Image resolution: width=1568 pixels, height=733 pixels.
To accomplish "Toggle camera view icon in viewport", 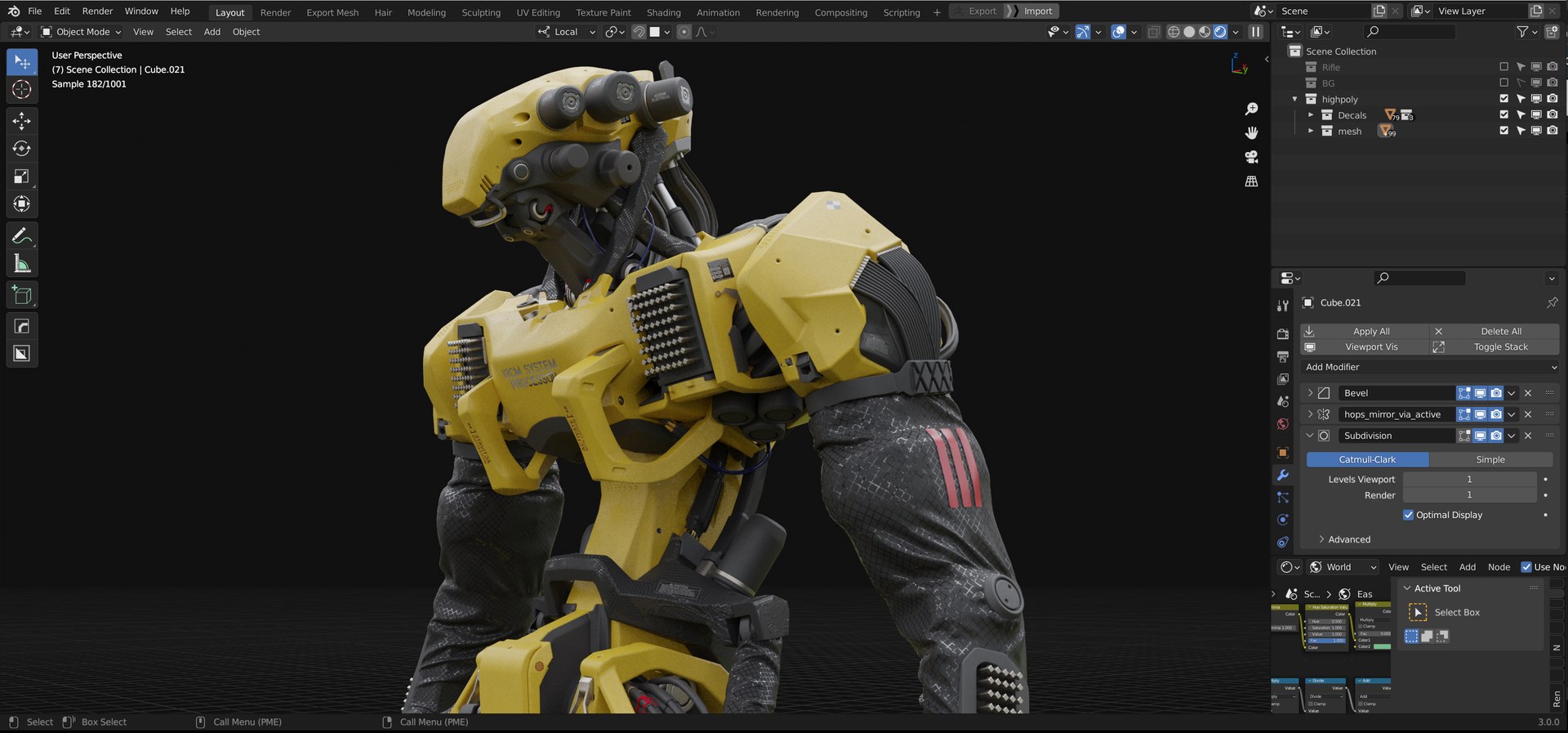I will click(1251, 157).
